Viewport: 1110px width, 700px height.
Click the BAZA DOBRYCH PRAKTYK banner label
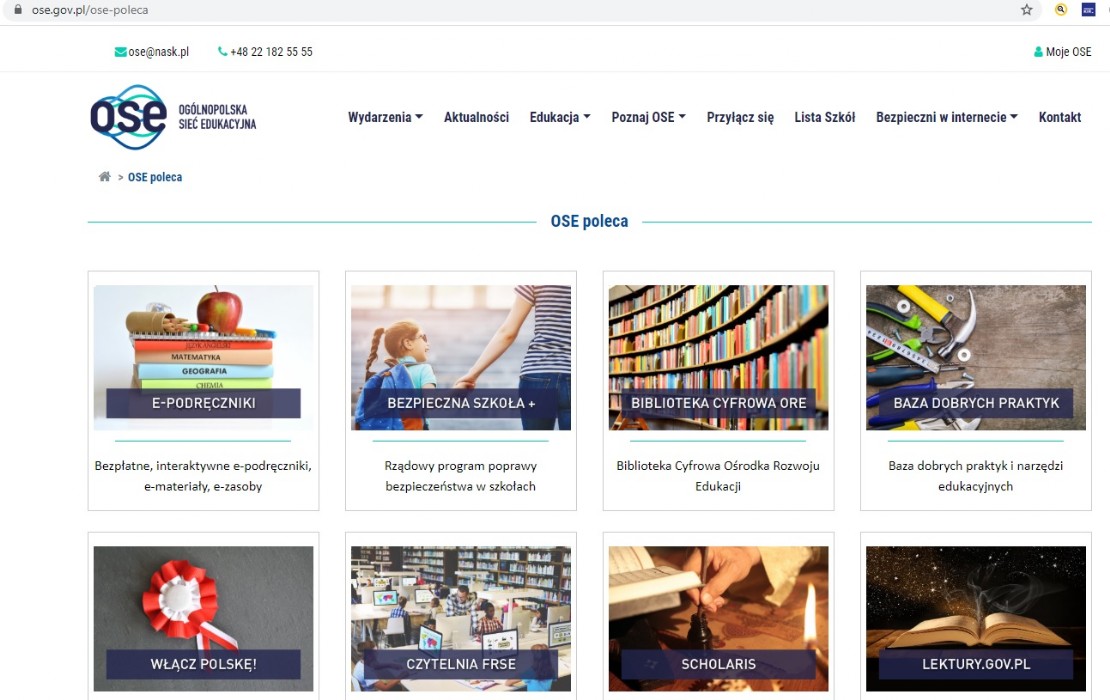coord(976,403)
